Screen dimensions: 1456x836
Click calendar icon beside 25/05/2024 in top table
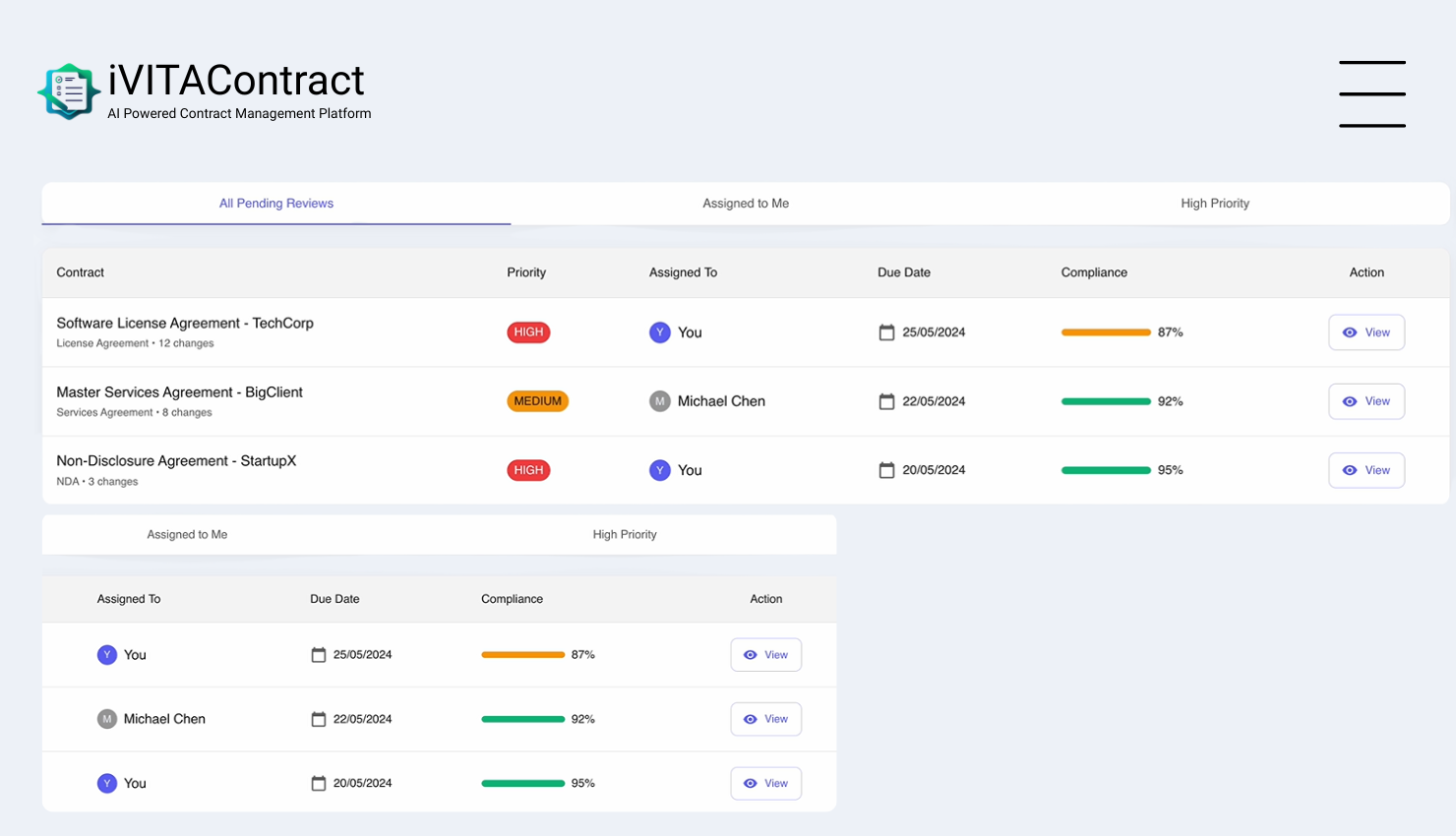pos(886,332)
